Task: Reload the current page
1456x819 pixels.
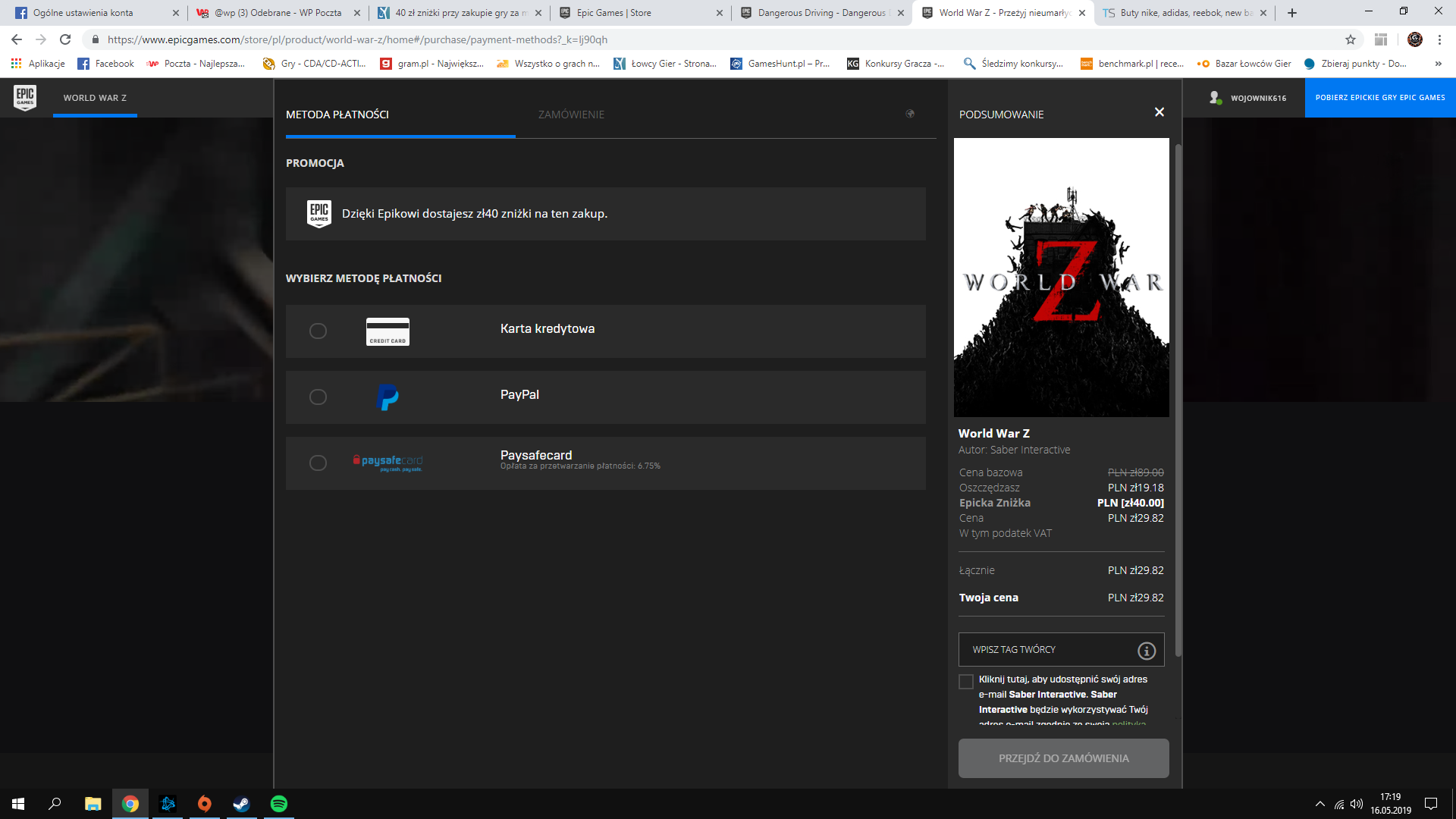Action: [65, 39]
